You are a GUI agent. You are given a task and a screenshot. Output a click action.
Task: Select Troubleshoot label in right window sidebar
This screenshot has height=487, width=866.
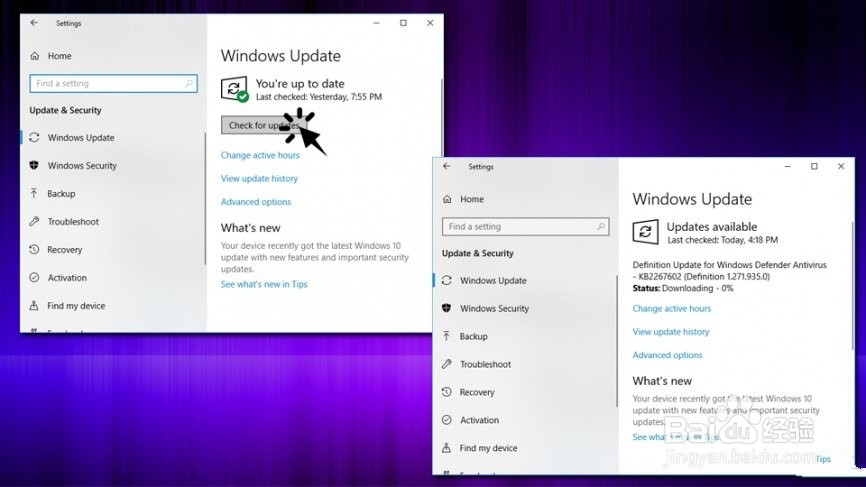(485, 364)
